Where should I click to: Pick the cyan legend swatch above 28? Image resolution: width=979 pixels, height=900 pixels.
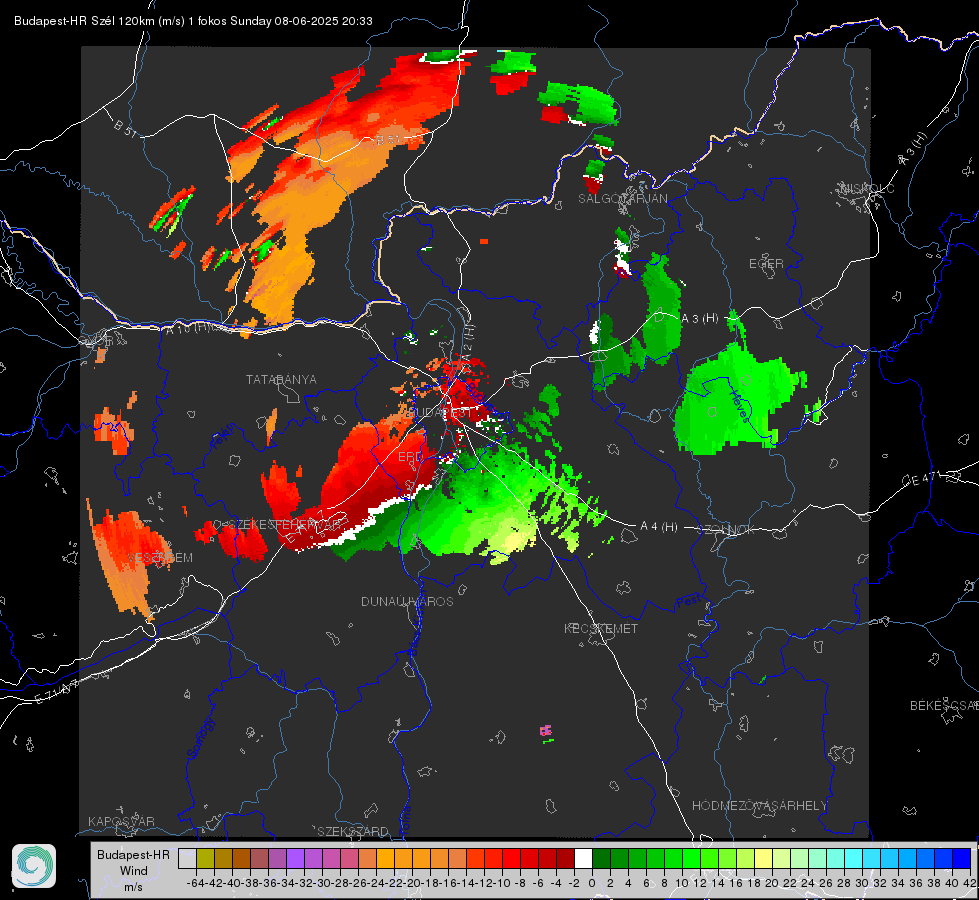(x=854, y=858)
